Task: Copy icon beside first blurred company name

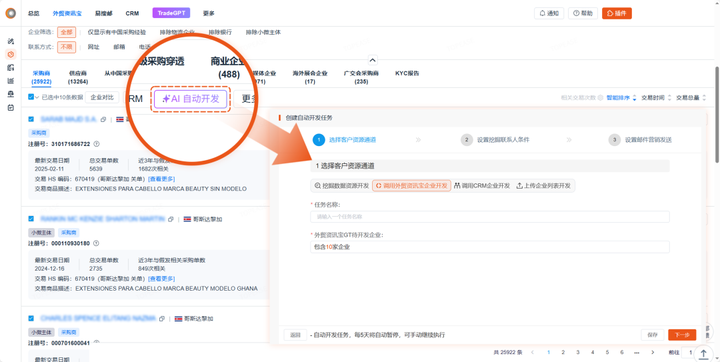Action: (x=103, y=119)
